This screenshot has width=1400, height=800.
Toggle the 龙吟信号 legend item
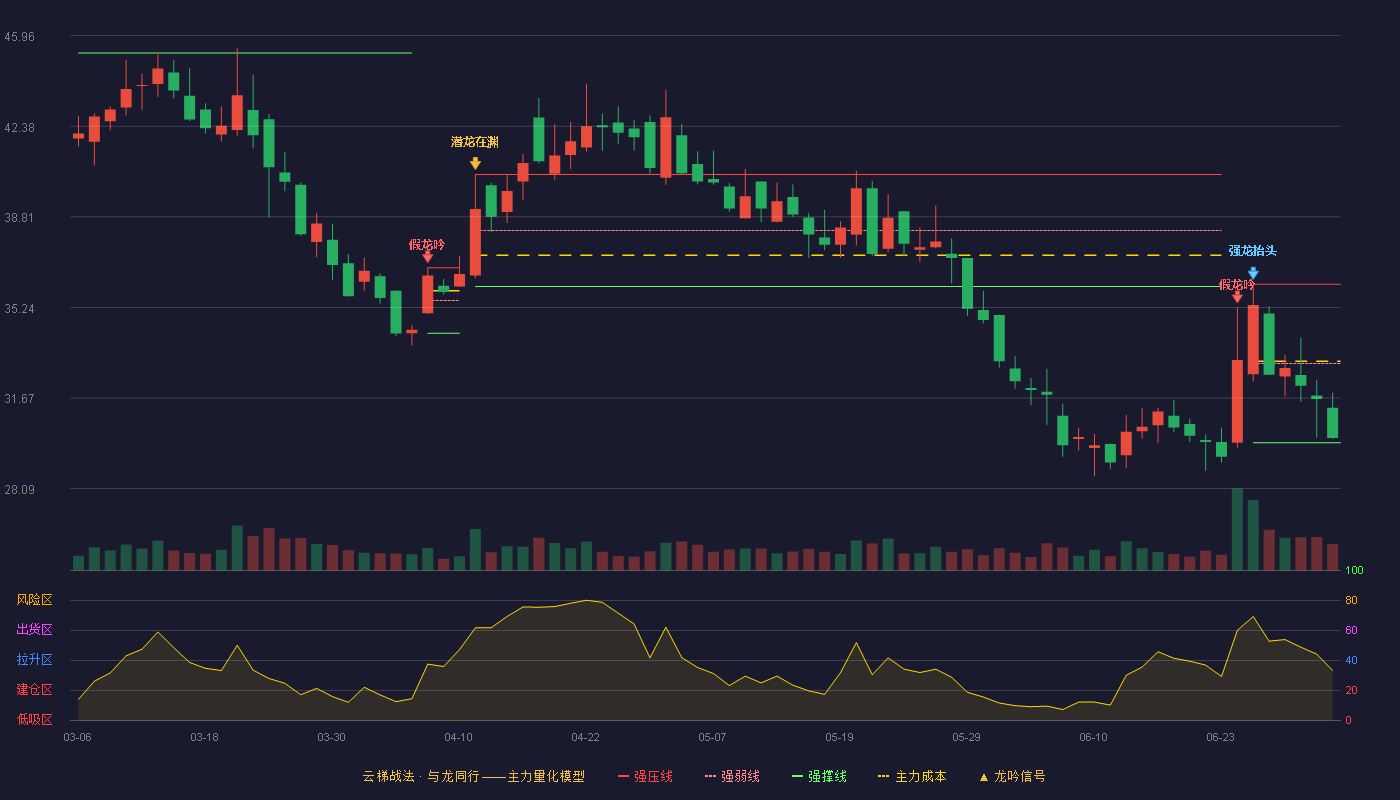point(1012,776)
